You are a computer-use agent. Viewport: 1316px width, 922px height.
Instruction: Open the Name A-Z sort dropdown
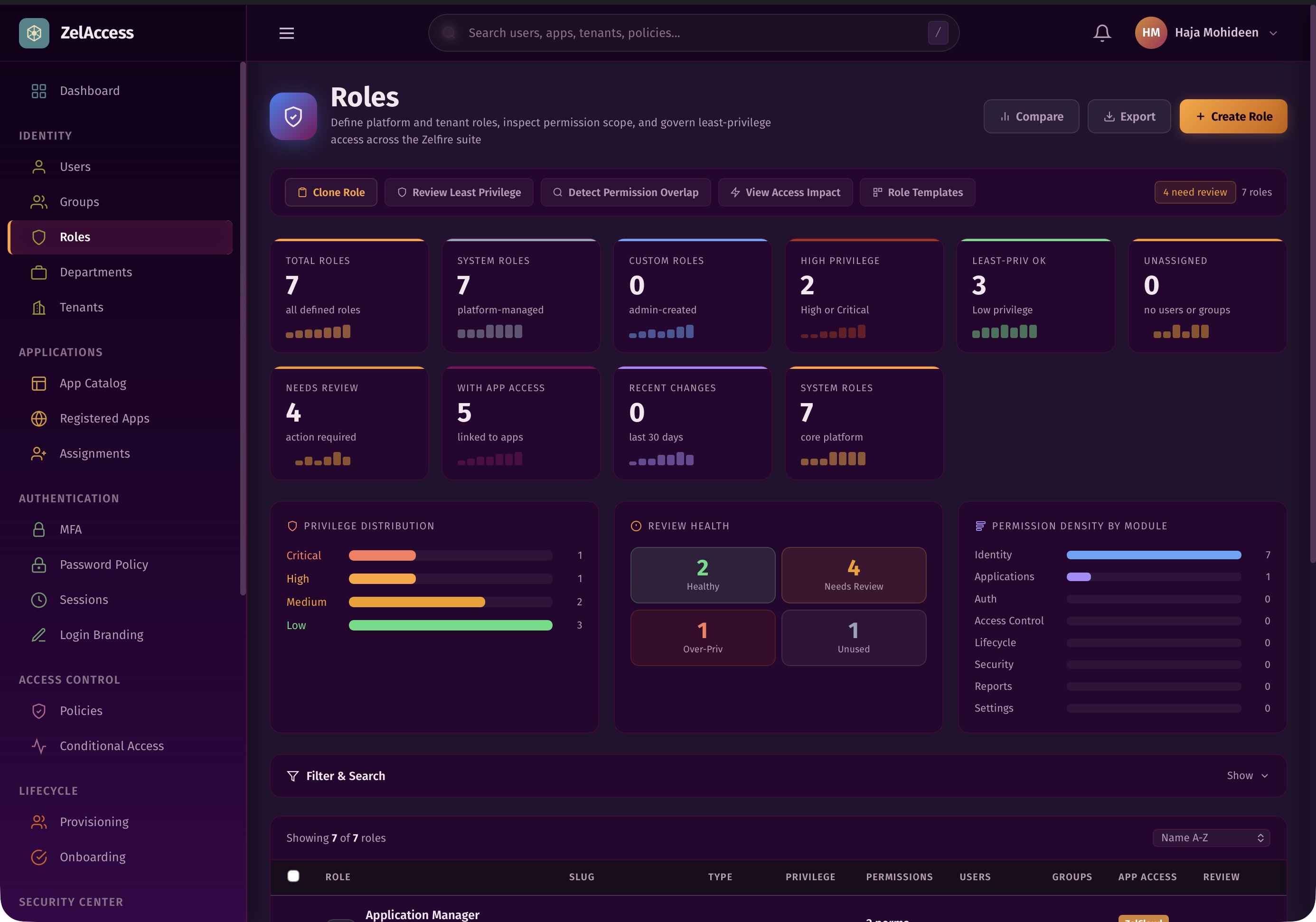pyautogui.click(x=1211, y=837)
